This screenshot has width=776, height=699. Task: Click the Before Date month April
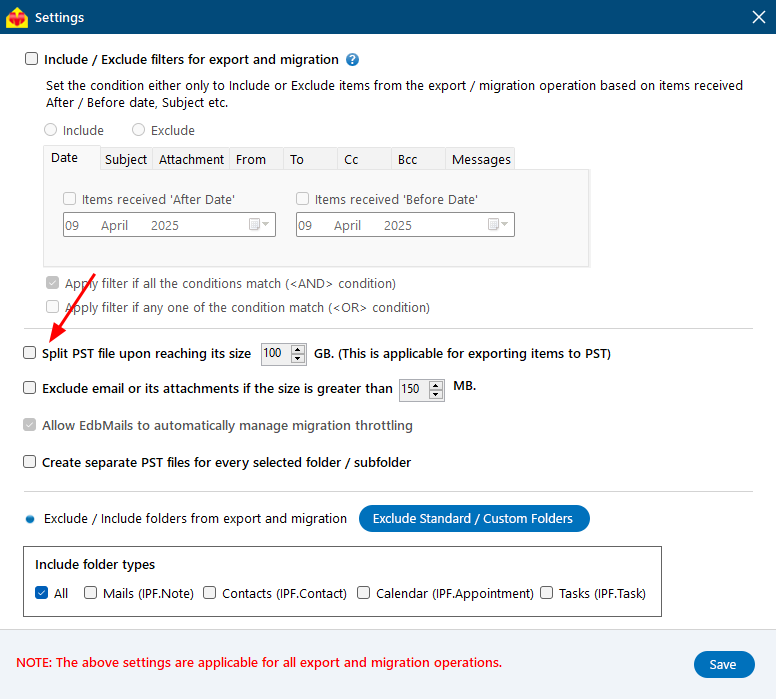coord(347,226)
